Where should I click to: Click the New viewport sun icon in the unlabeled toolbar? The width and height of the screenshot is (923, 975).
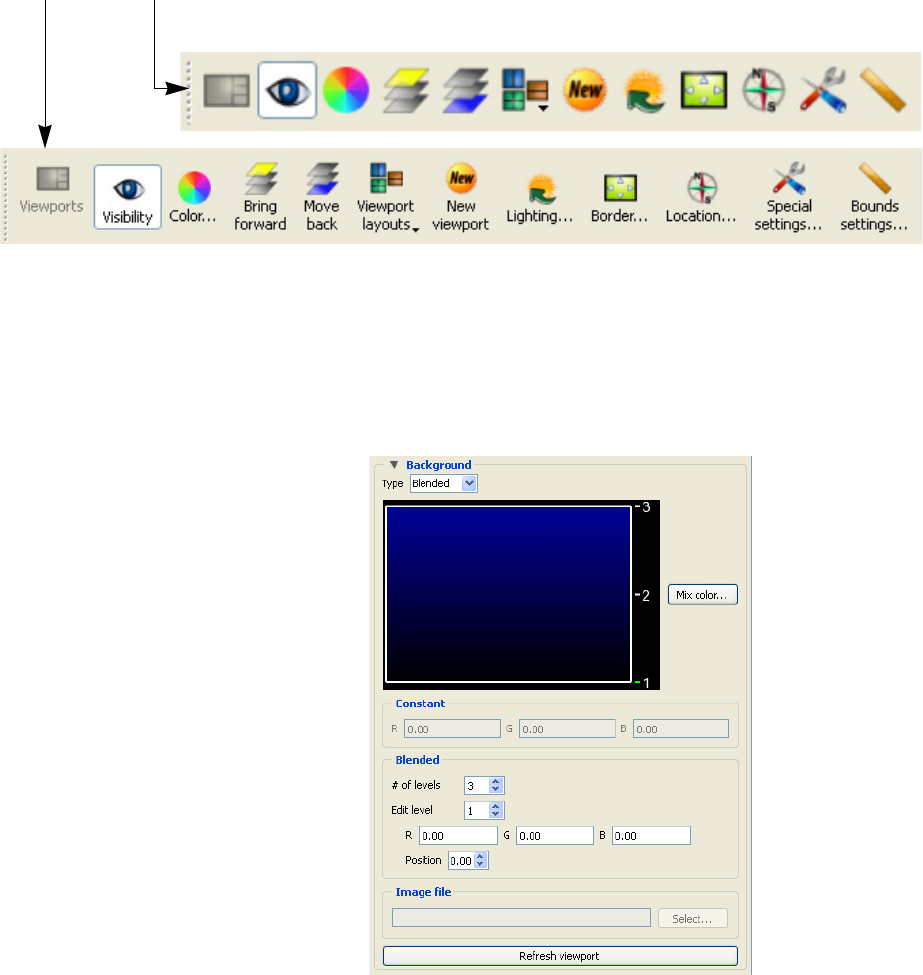pos(585,91)
